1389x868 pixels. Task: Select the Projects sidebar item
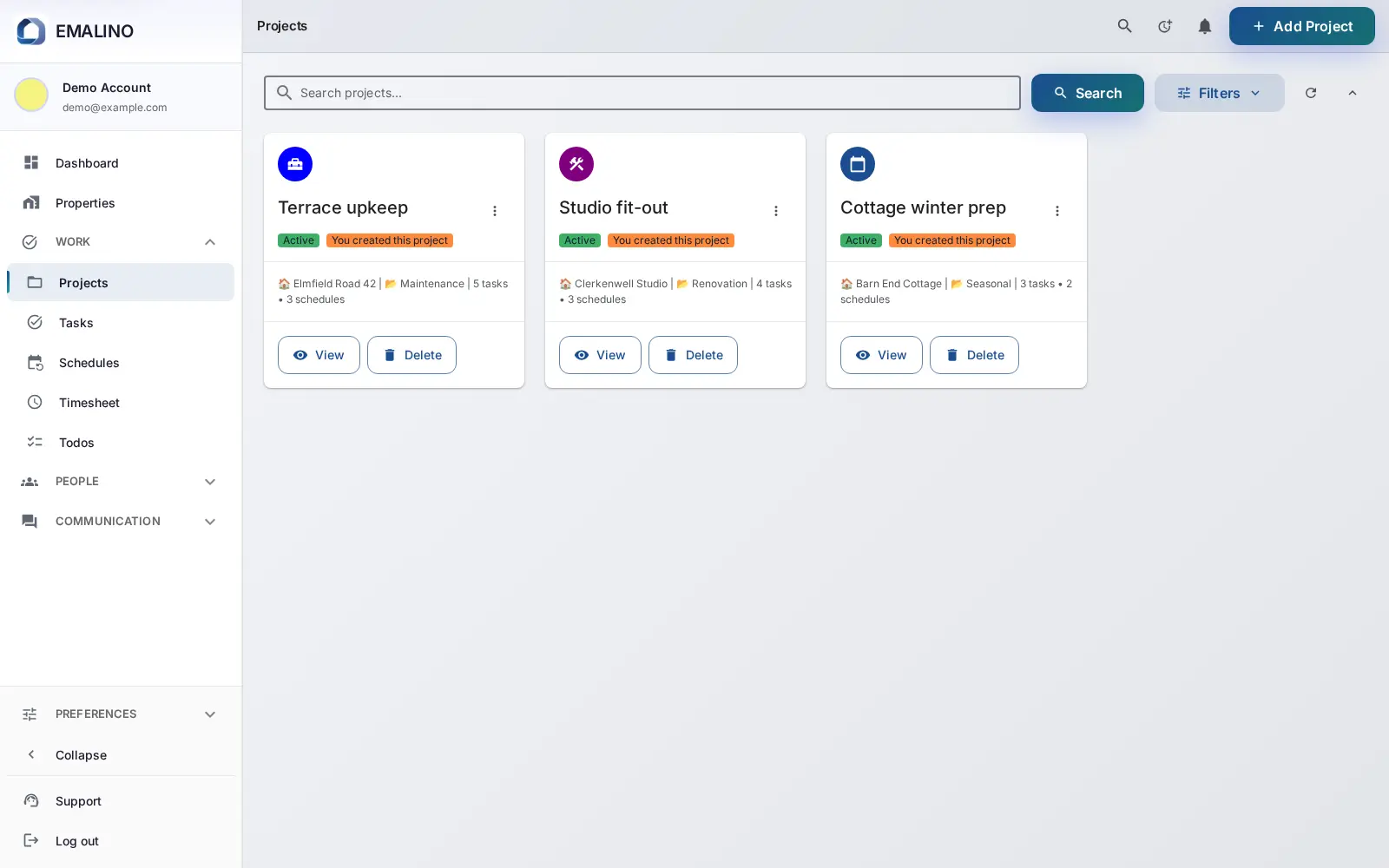(x=121, y=283)
